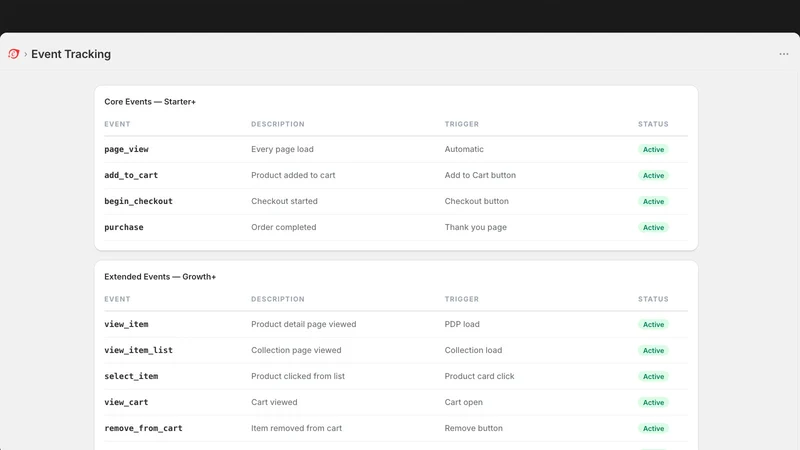Click the page_view event name
This screenshot has width=800, height=450.
[x=127, y=149]
